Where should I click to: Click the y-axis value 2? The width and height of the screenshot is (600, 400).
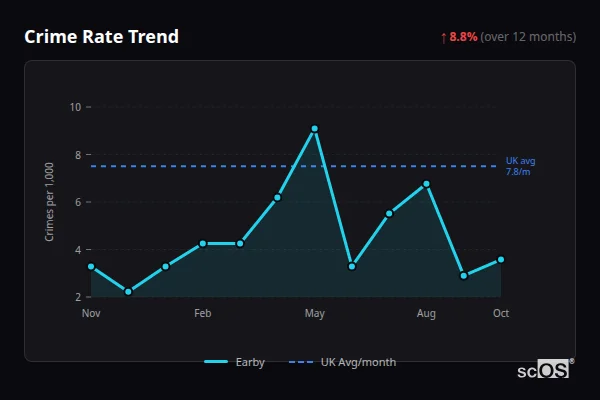78,297
